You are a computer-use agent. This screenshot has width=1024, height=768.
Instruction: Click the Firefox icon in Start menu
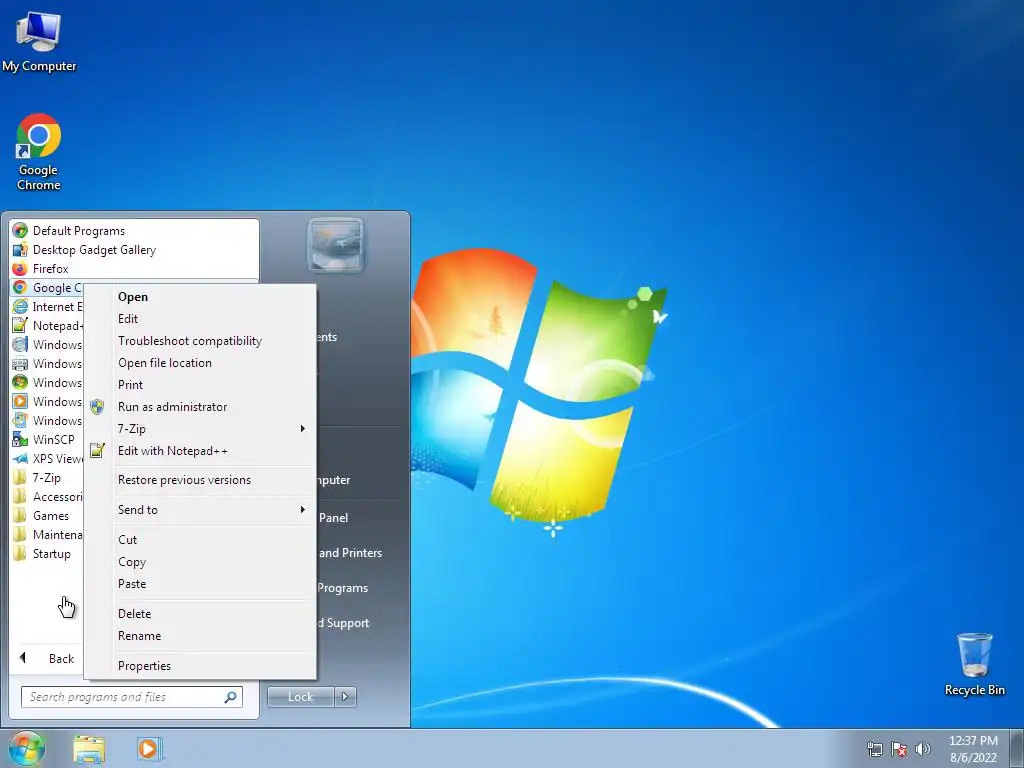point(20,268)
